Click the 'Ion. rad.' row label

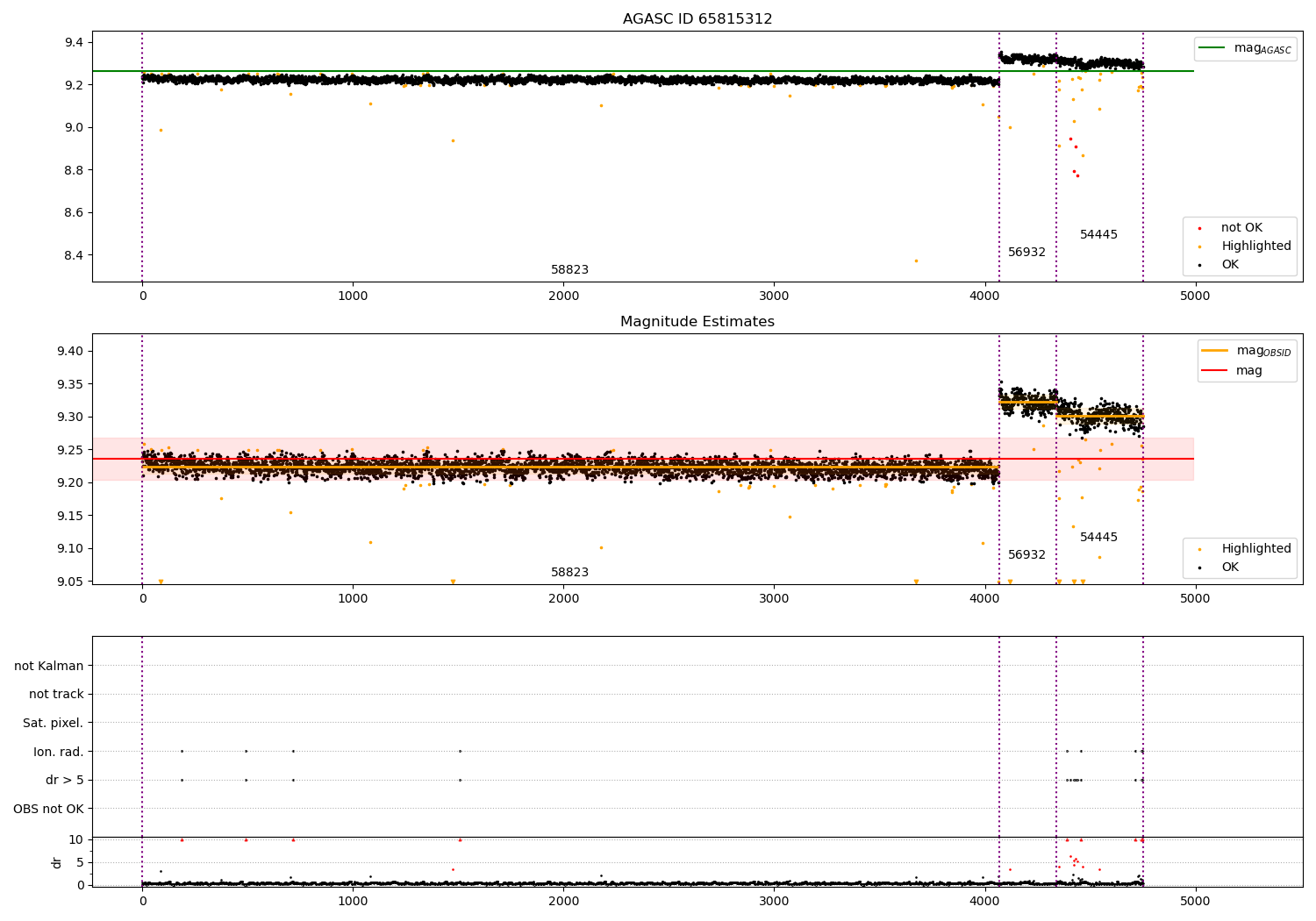[x=59, y=752]
